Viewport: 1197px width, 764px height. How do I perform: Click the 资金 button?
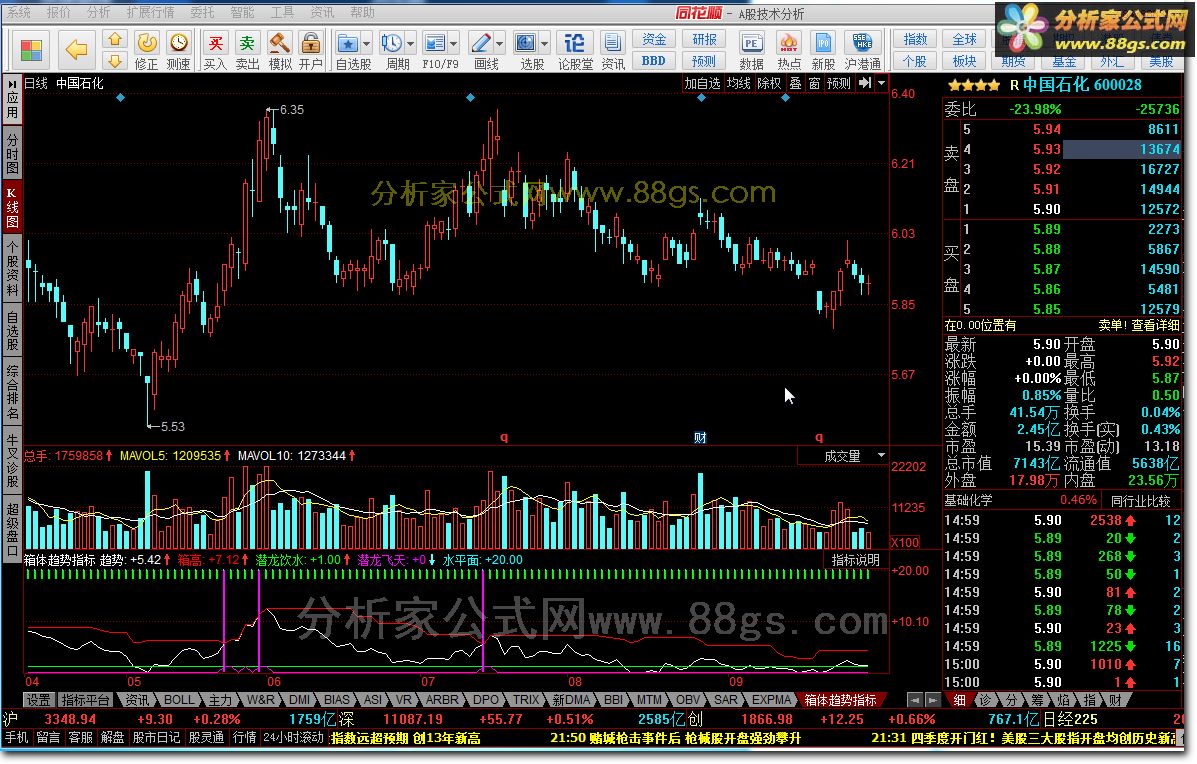tap(653, 40)
